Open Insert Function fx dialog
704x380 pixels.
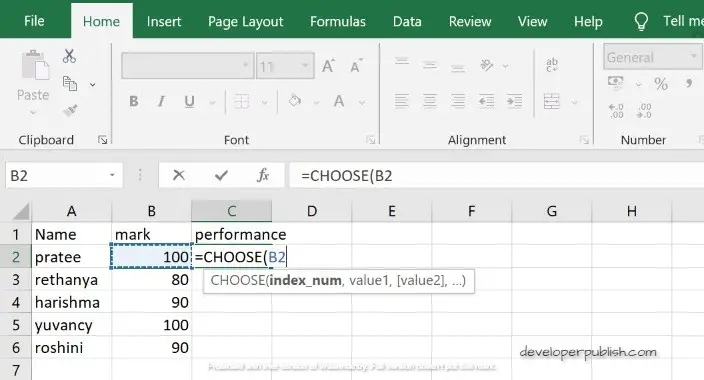263,175
